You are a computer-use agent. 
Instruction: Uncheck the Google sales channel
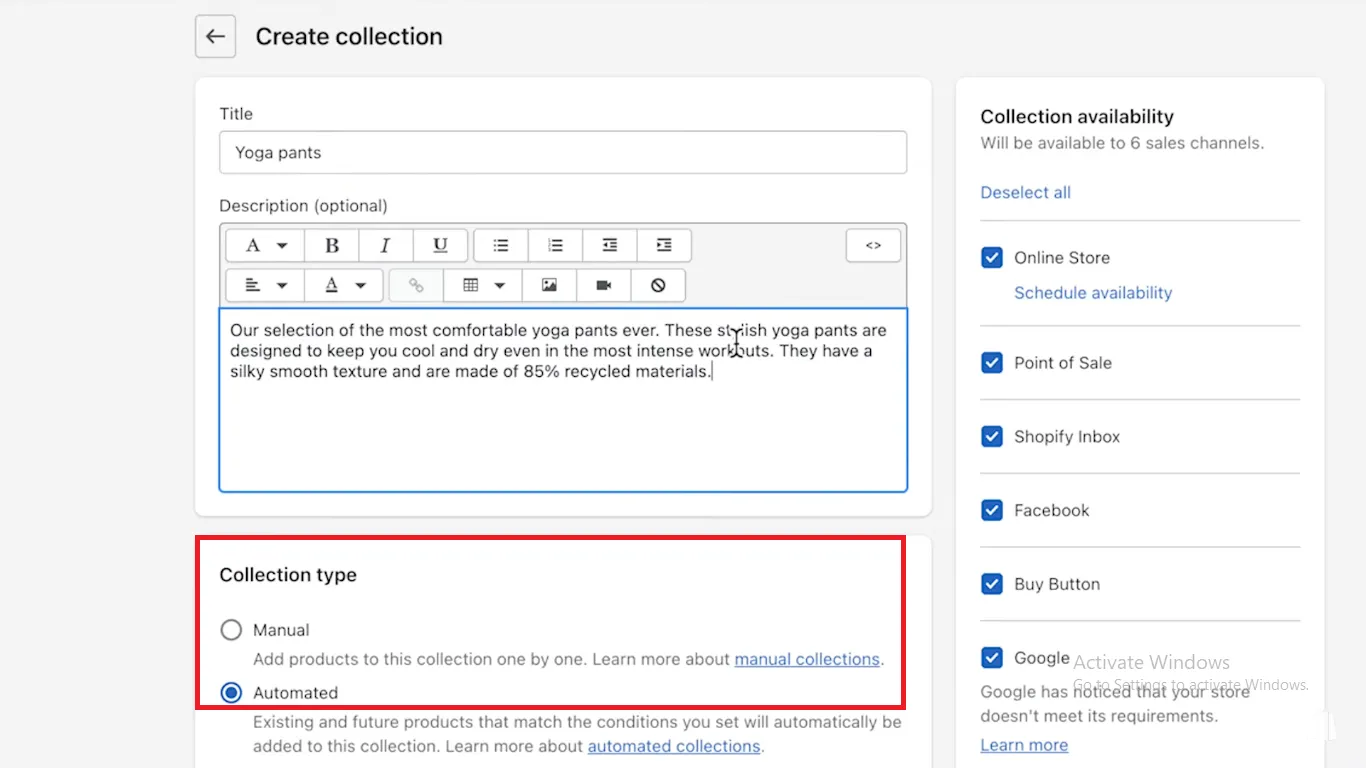tap(992, 658)
